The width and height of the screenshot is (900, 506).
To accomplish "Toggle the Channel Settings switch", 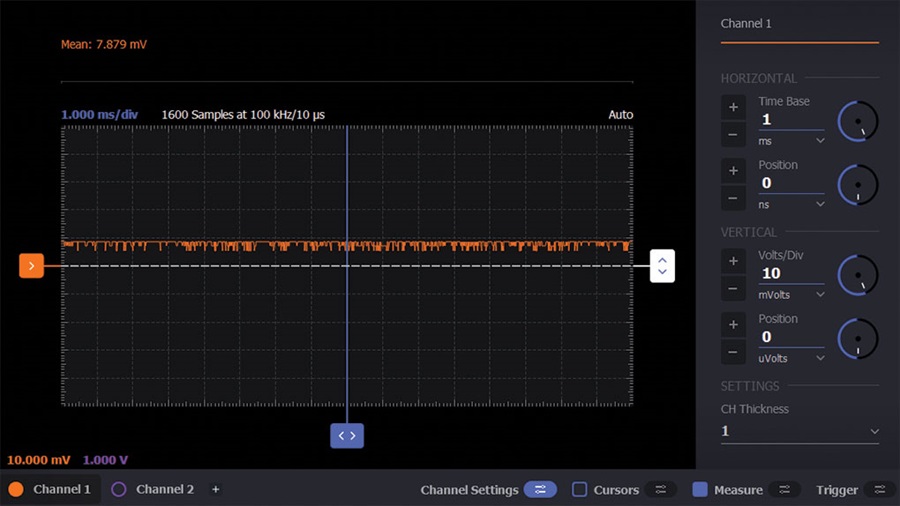I will [x=540, y=489].
